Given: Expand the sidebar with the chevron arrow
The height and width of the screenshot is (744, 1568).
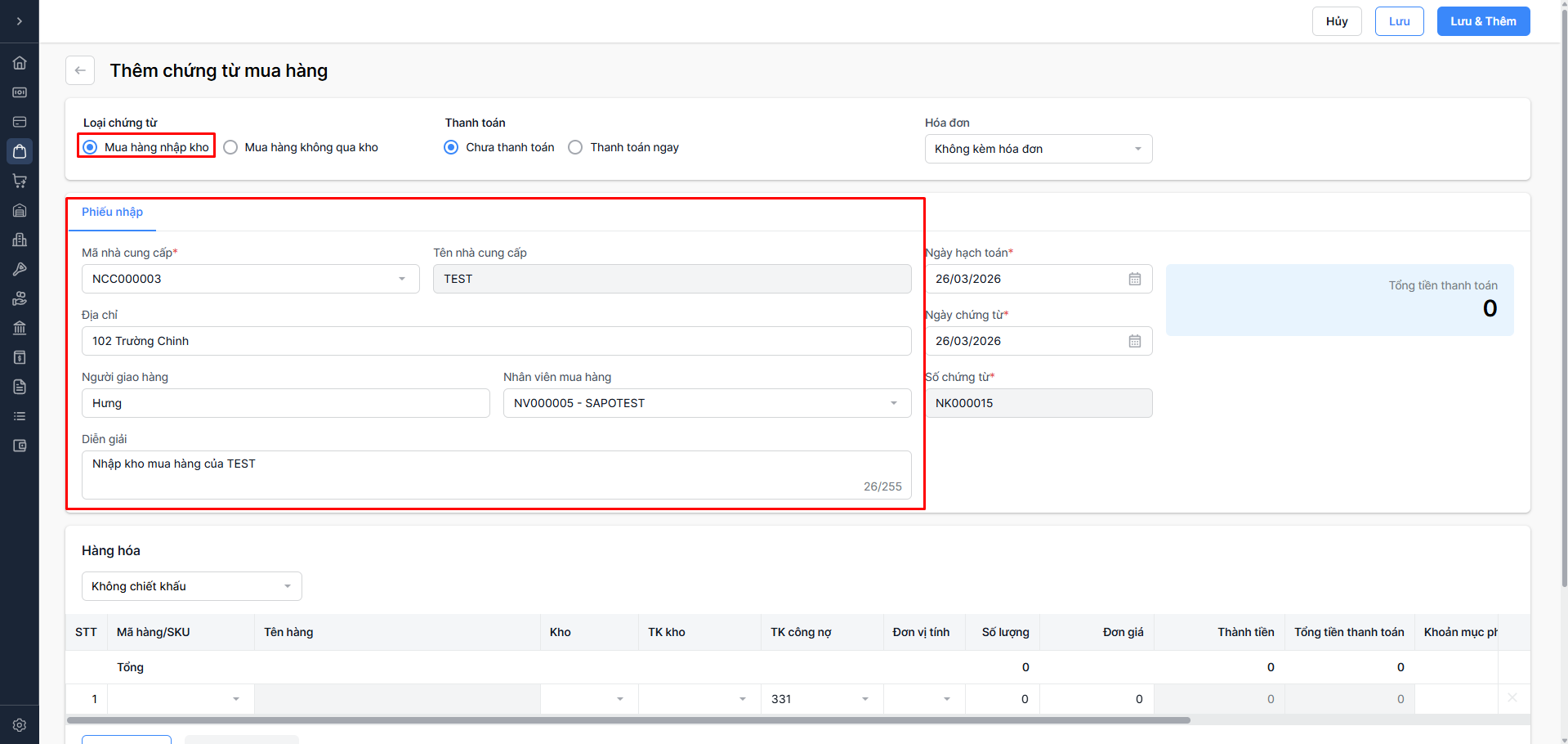Looking at the screenshot, I should [x=20, y=21].
